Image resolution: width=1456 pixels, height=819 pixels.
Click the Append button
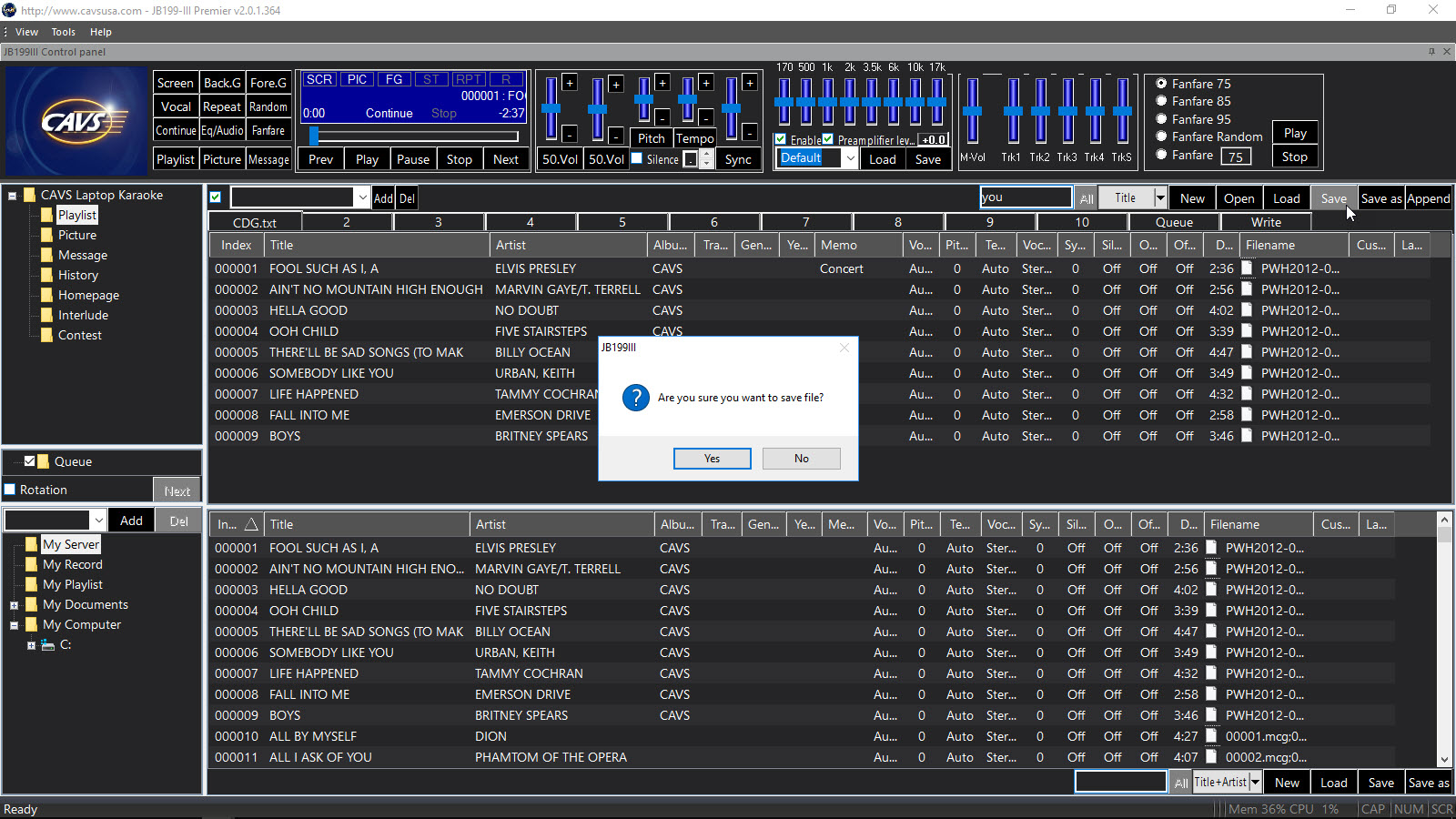pos(1429,198)
